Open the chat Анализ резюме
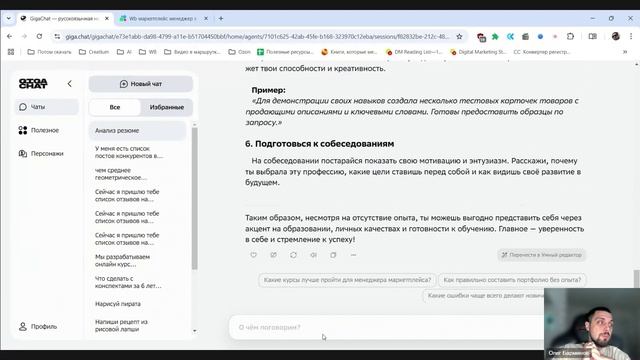Screen dimensions: 640x360 pyautogui.click(x=137, y=131)
